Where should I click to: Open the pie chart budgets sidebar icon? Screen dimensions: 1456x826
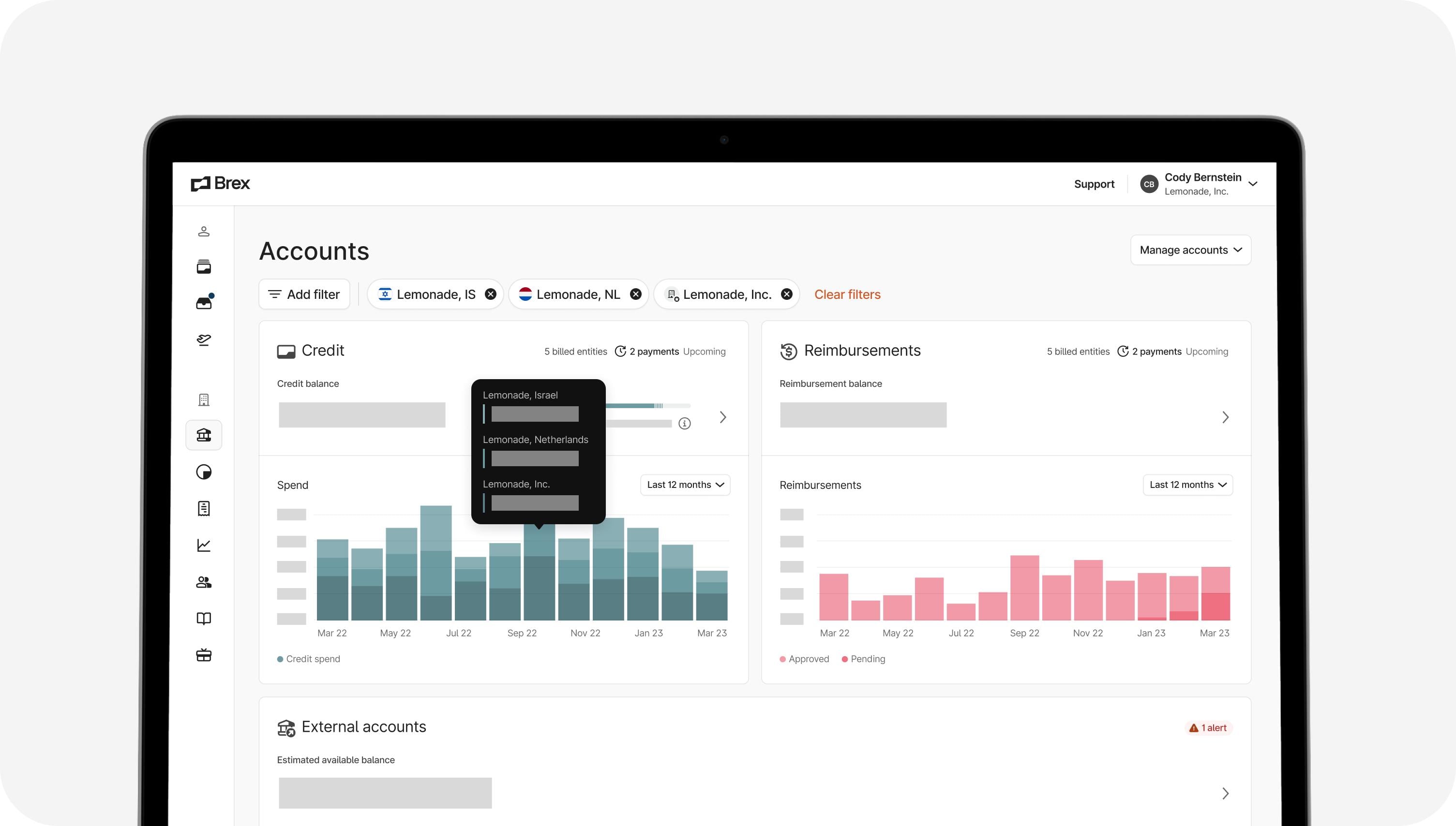(204, 472)
